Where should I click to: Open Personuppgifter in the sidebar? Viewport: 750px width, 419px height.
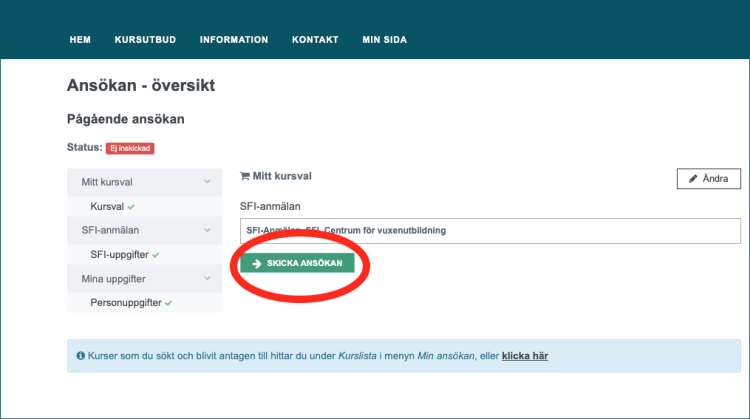tap(126, 302)
